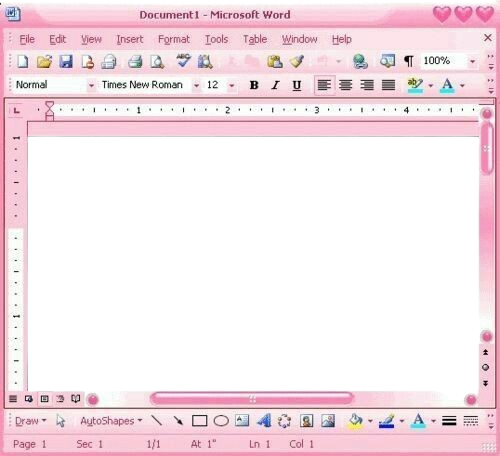The height and width of the screenshot is (456, 500).
Task: Insert picture from file
Action: click(x=328, y=421)
